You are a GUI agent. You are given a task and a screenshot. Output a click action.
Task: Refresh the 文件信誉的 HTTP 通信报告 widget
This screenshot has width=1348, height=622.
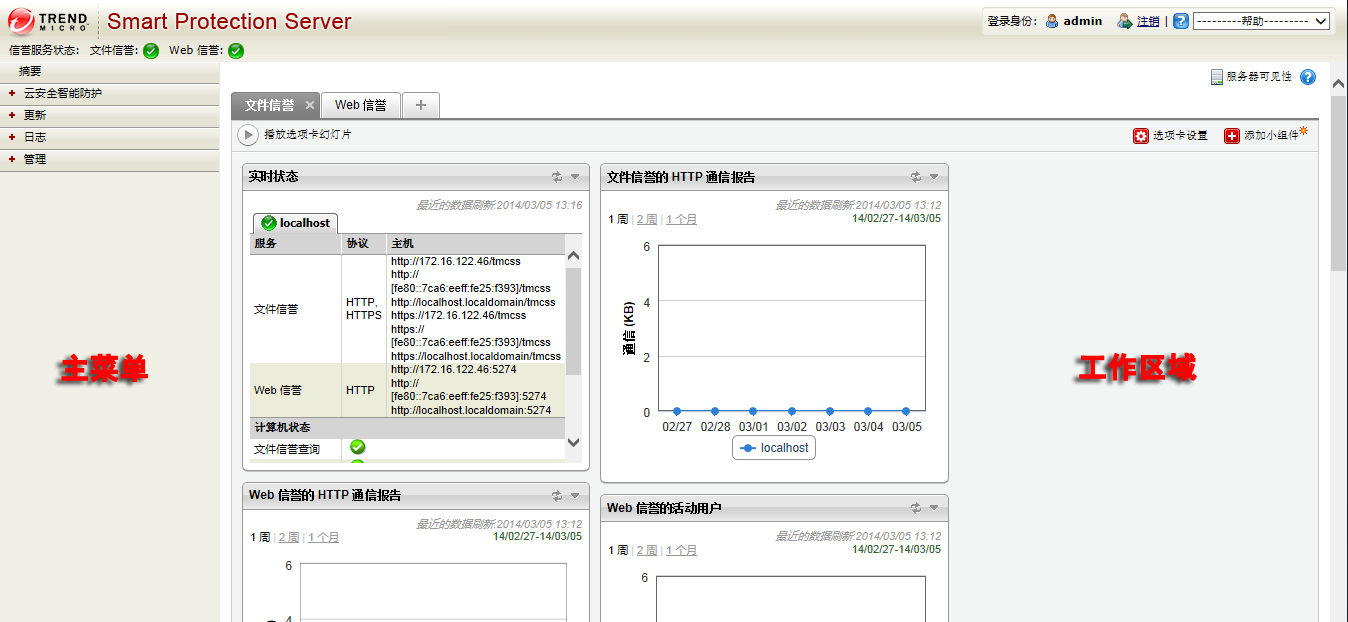tap(915, 177)
